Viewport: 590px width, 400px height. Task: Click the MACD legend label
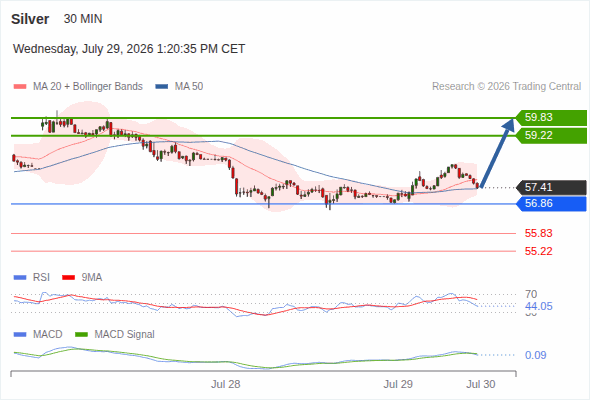tap(47, 335)
